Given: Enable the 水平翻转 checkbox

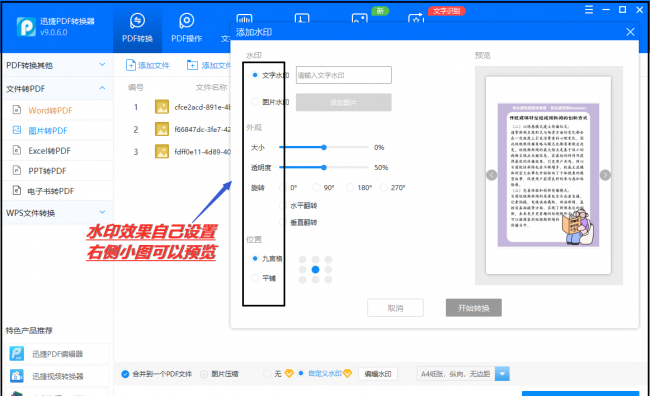Looking at the screenshot, I should click(283, 205).
